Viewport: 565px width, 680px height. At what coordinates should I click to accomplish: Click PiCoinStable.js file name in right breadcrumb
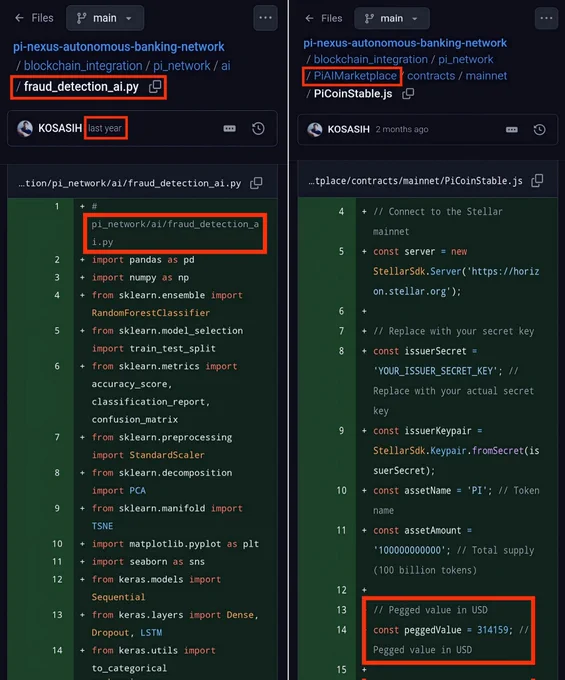tap(353, 94)
